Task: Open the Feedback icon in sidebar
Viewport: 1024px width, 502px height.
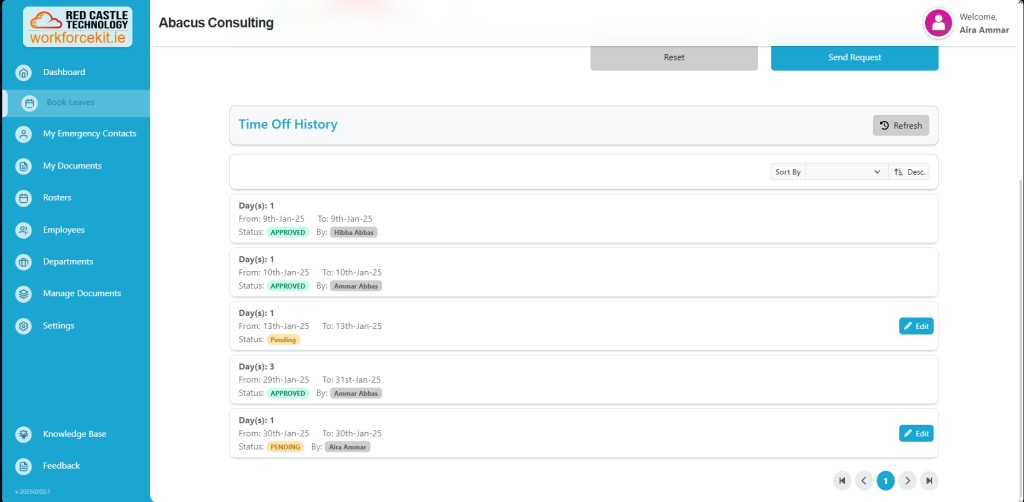Action: pyautogui.click(x=24, y=466)
